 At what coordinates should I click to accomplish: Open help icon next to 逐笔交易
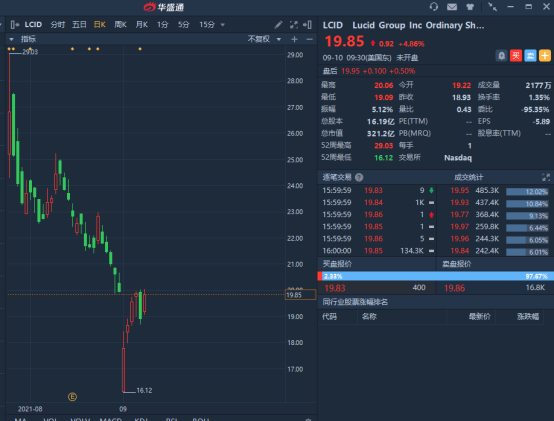click(359, 178)
